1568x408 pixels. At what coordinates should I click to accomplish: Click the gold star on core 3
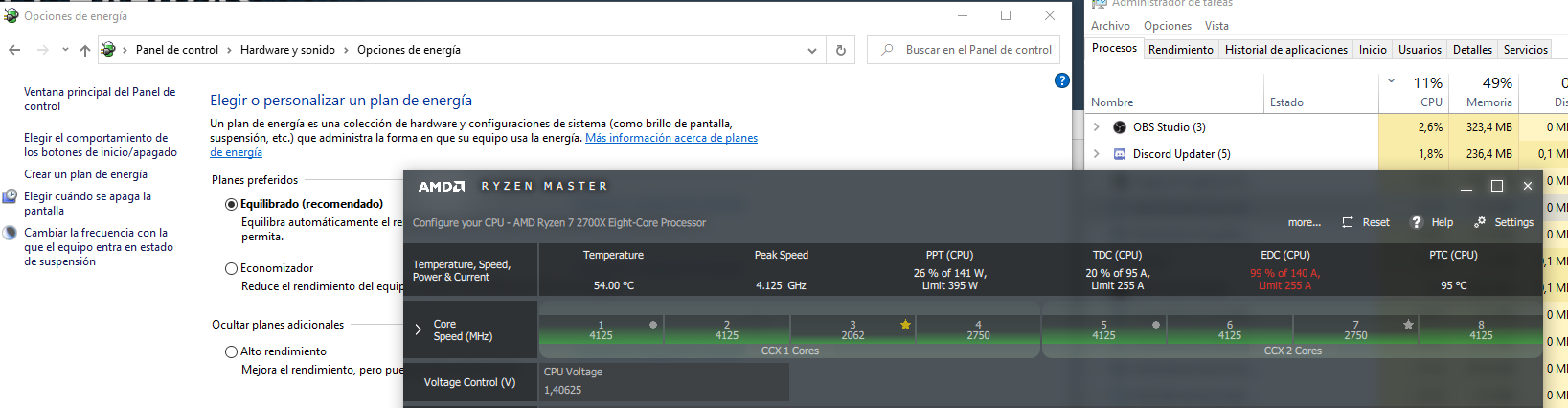tap(905, 325)
